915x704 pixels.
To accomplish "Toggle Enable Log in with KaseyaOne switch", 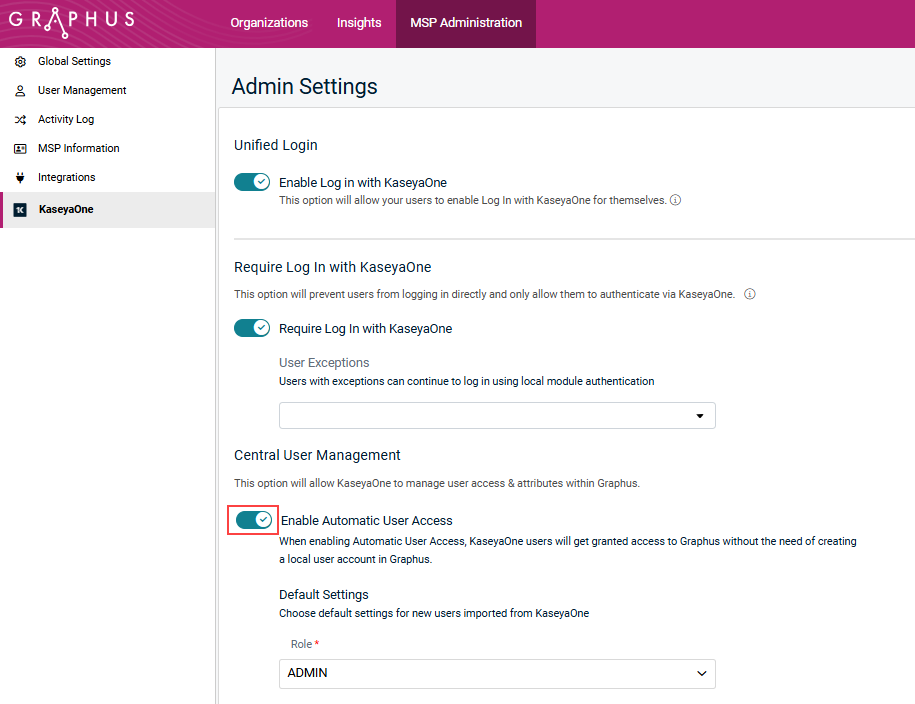I will [252, 182].
